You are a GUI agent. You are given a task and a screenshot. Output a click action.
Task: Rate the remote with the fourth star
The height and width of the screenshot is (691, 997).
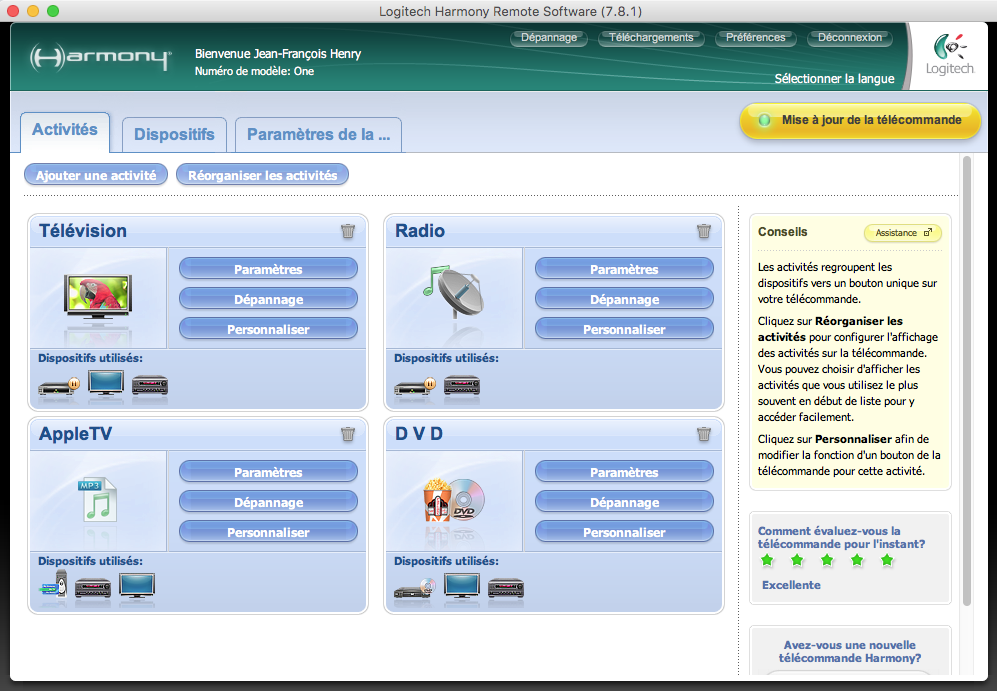point(857,560)
